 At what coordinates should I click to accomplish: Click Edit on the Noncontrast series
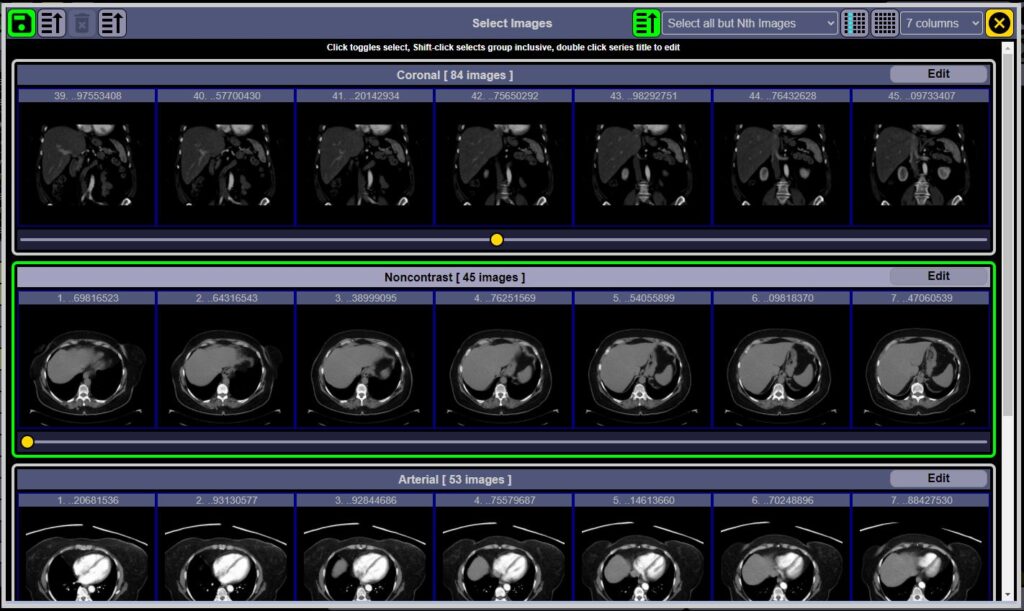click(x=938, y=276)
